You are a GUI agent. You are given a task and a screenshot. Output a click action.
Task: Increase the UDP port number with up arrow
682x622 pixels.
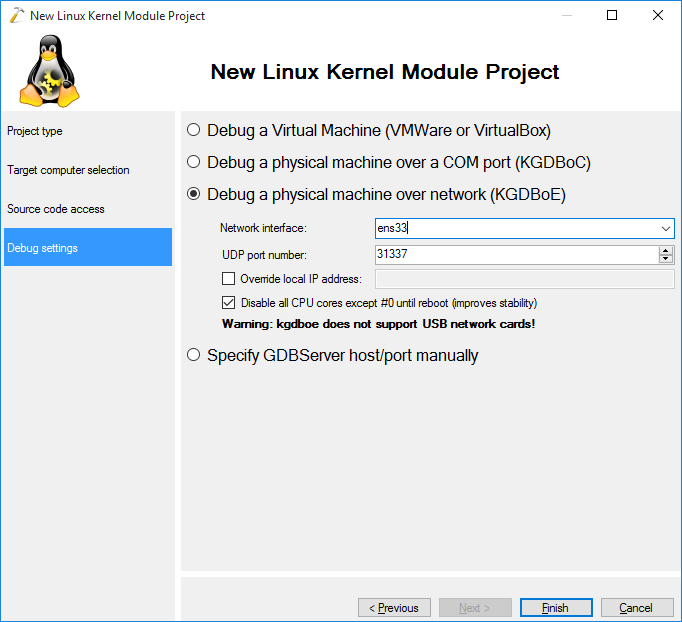point(665,251)
